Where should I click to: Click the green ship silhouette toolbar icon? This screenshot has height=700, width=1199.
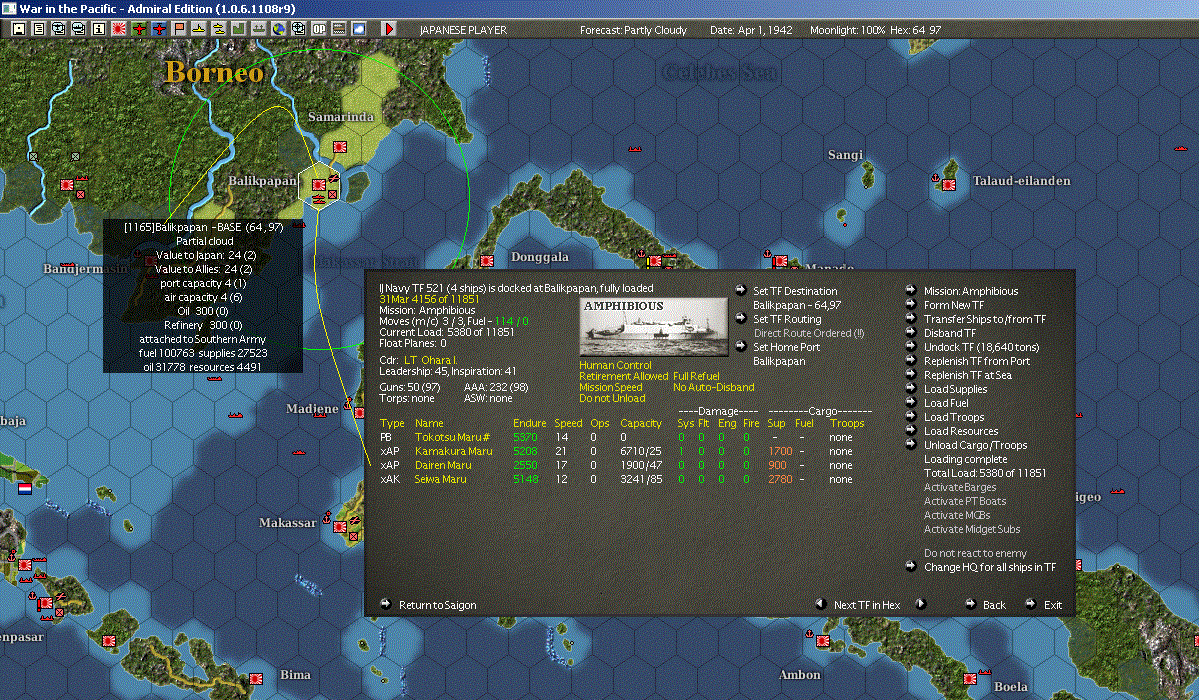coord(258,29)
